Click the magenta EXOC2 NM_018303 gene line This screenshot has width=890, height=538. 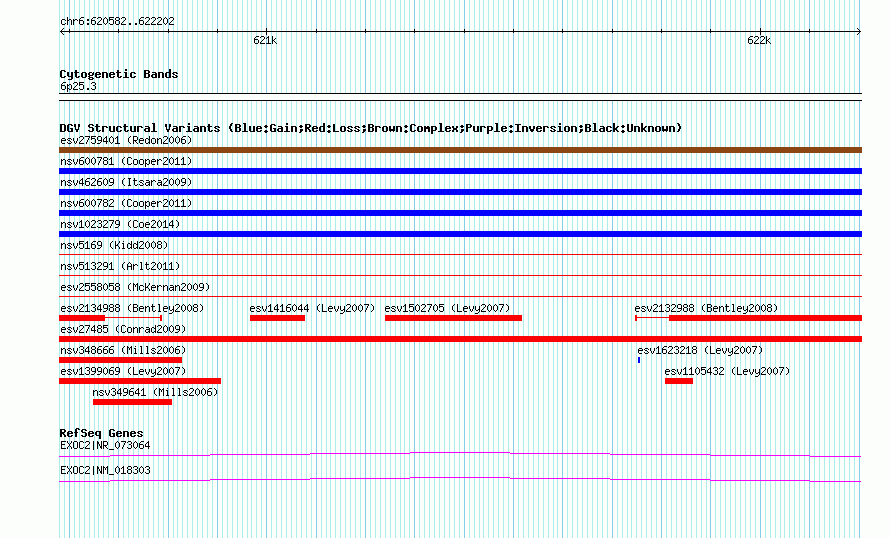[460, 480]
